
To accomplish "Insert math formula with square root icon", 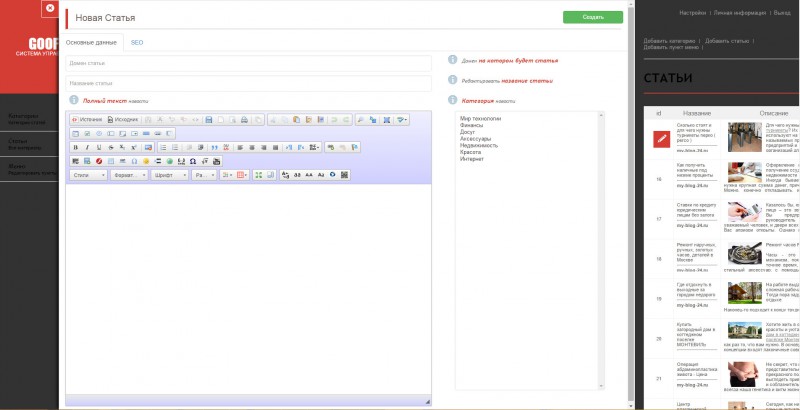I will pyautogui.click(x=205, y=161).
